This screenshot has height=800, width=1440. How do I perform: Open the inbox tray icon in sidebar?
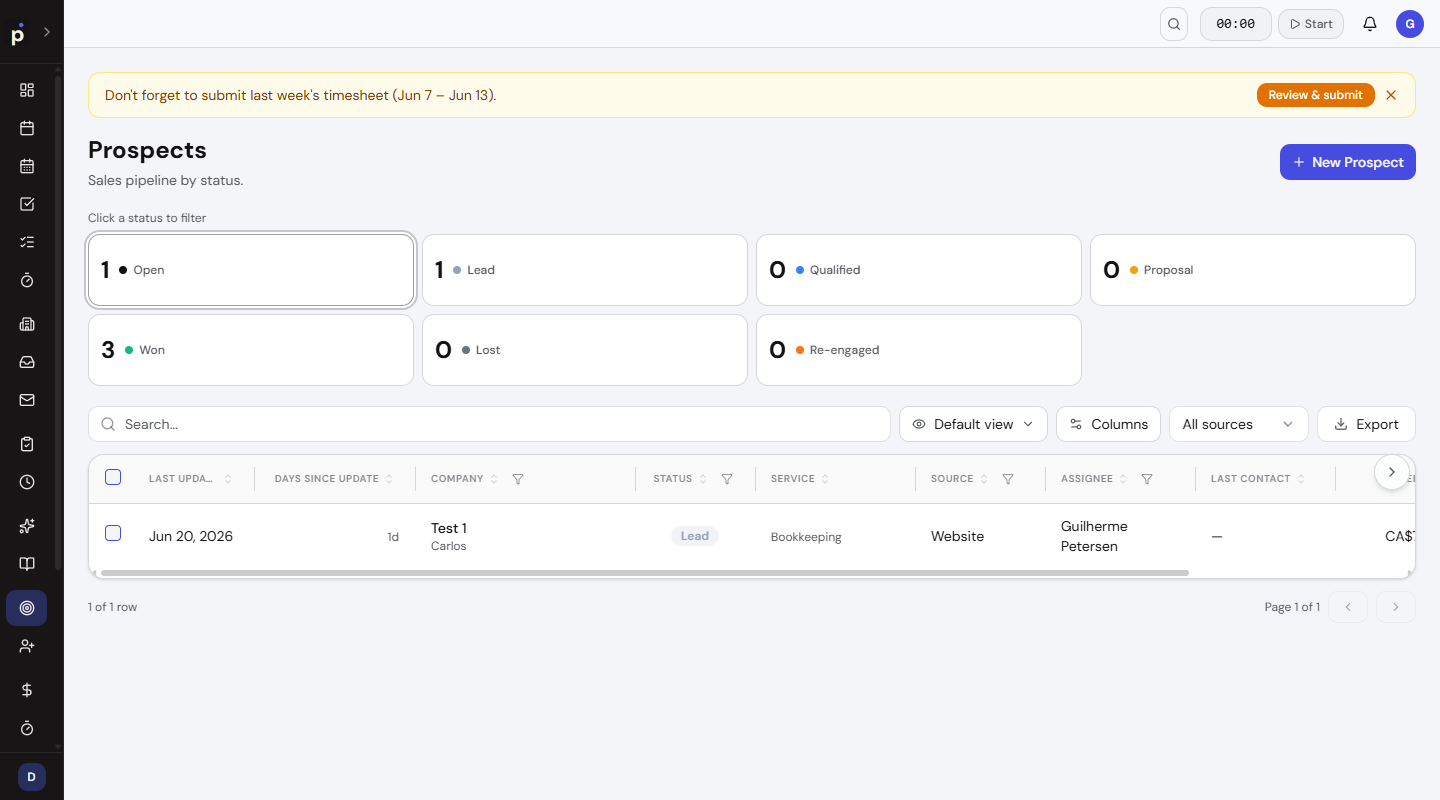point(27,362)
